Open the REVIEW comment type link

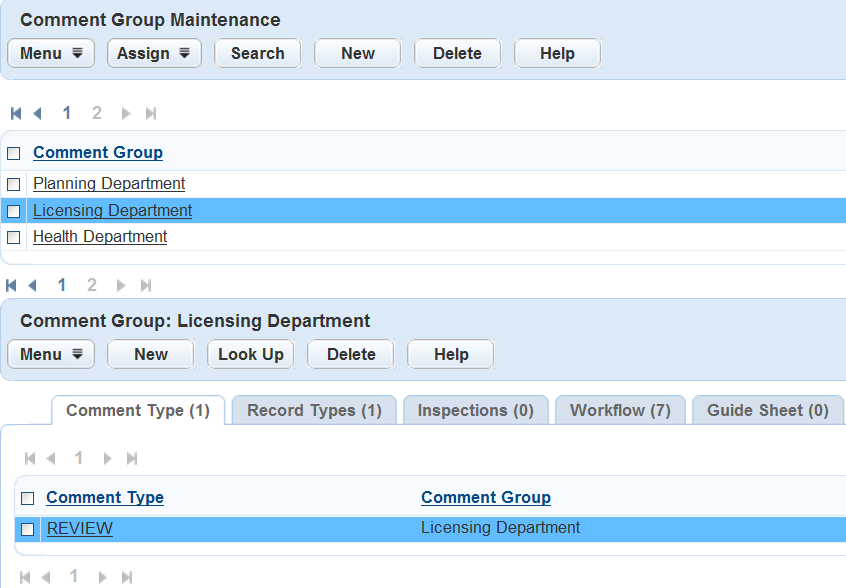[80, 528]
